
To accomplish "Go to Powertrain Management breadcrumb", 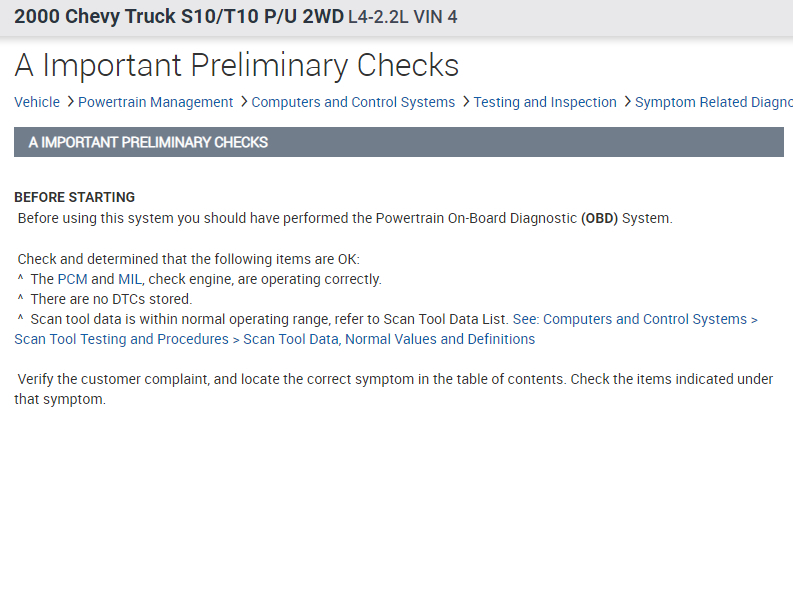I will coord(156,102).
